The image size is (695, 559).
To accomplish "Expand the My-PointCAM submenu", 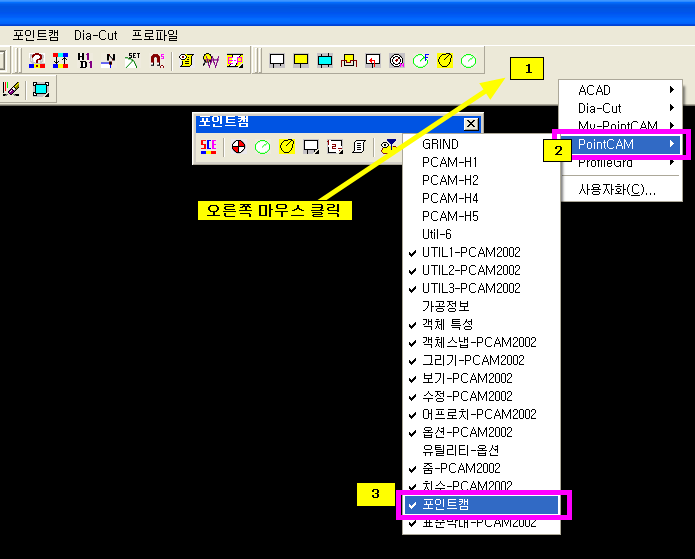I will point(621,125).
